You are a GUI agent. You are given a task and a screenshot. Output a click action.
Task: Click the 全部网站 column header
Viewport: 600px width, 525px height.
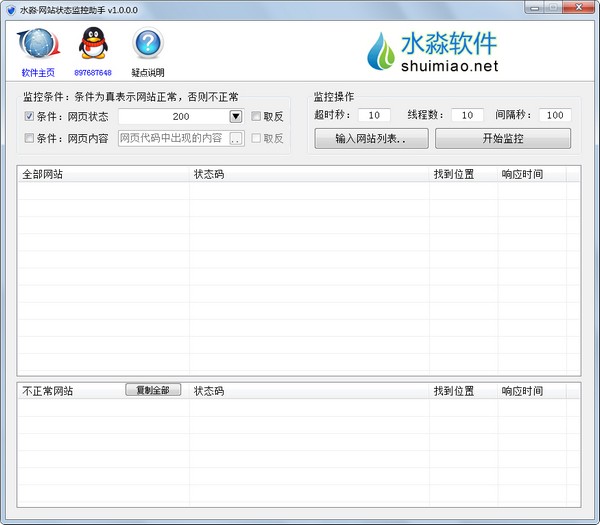point(103,174)
